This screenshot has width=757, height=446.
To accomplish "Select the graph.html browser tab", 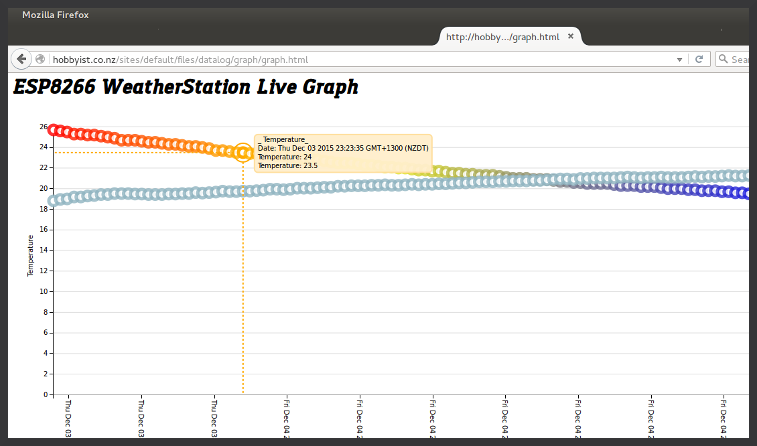I will tap(502, 37).
